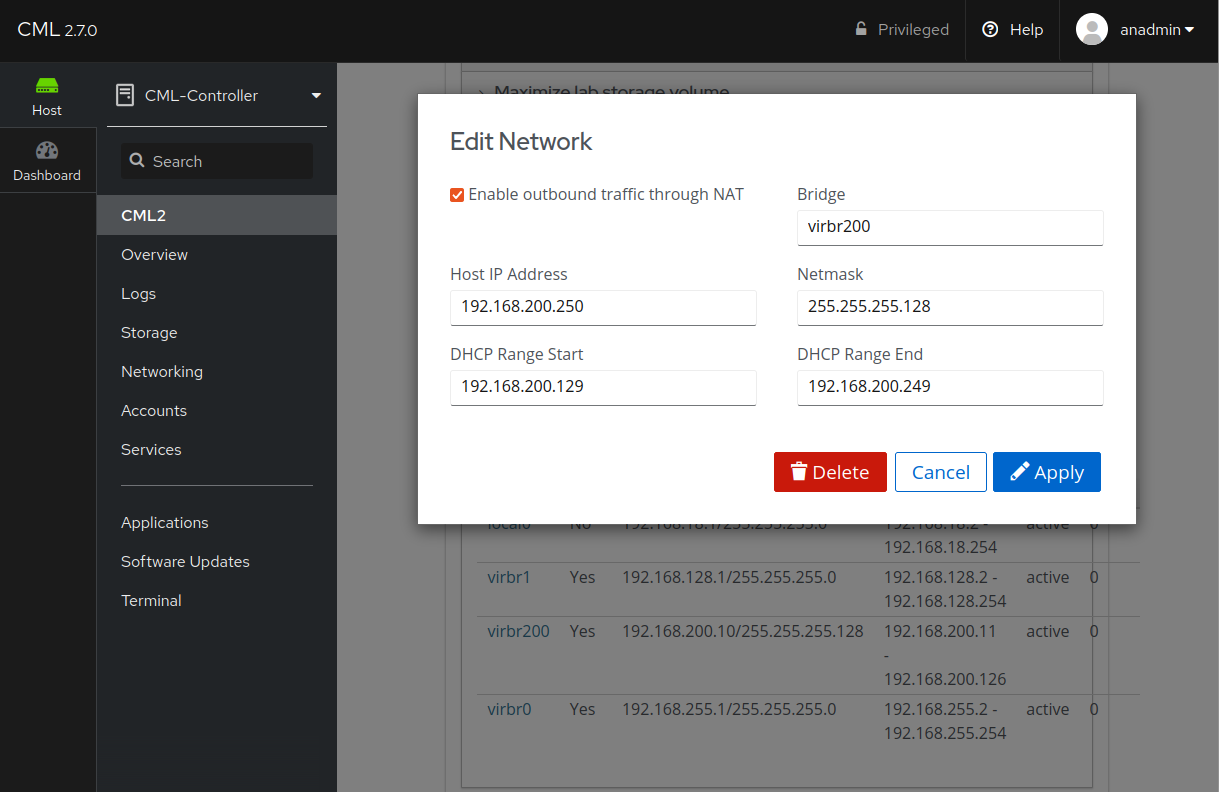This screenshot has height=792, width=1219.
Task: Focus the DHCP Range End field
Action: (949, 387)
